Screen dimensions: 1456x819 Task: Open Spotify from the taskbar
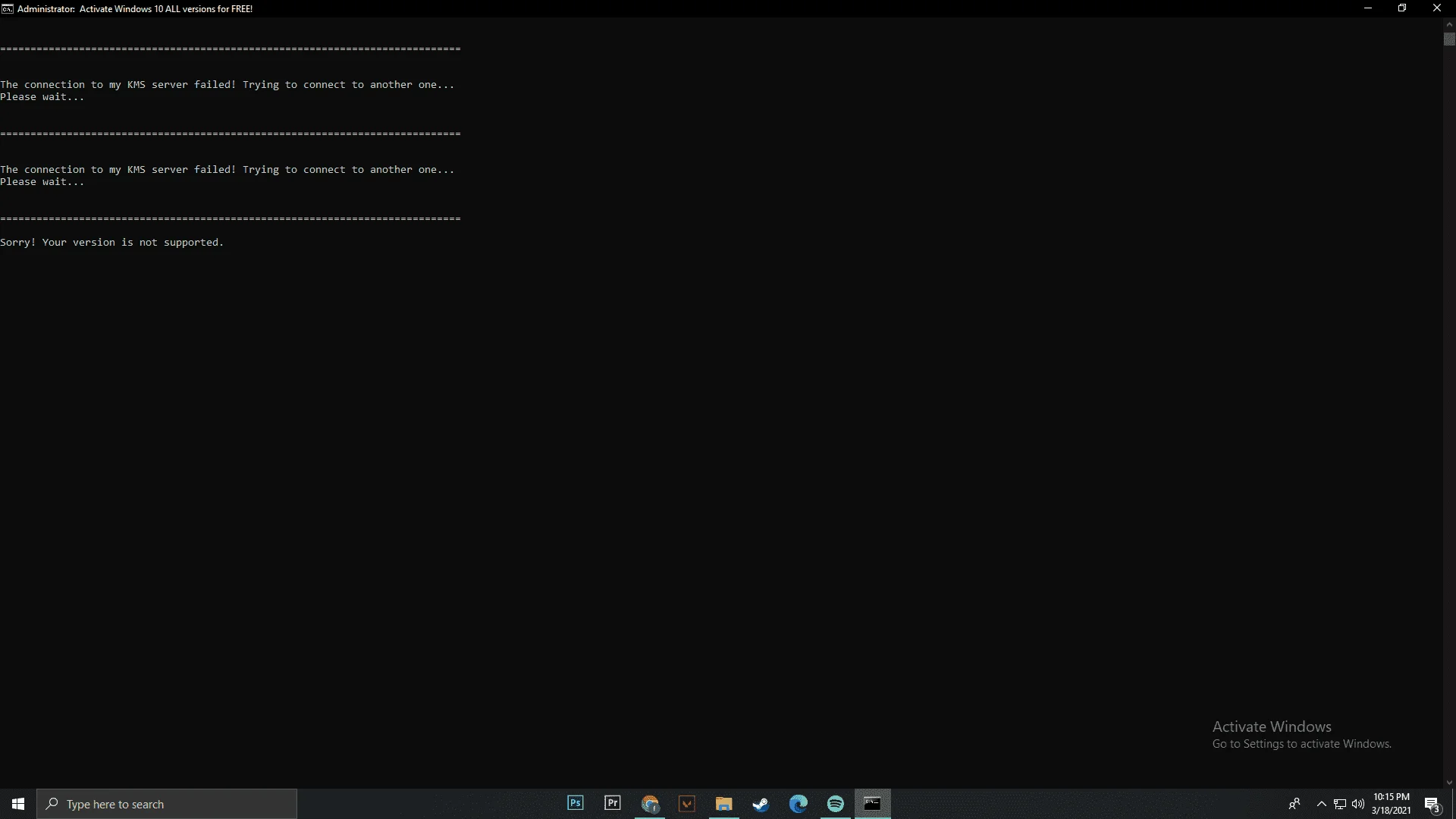click(835, 803)
